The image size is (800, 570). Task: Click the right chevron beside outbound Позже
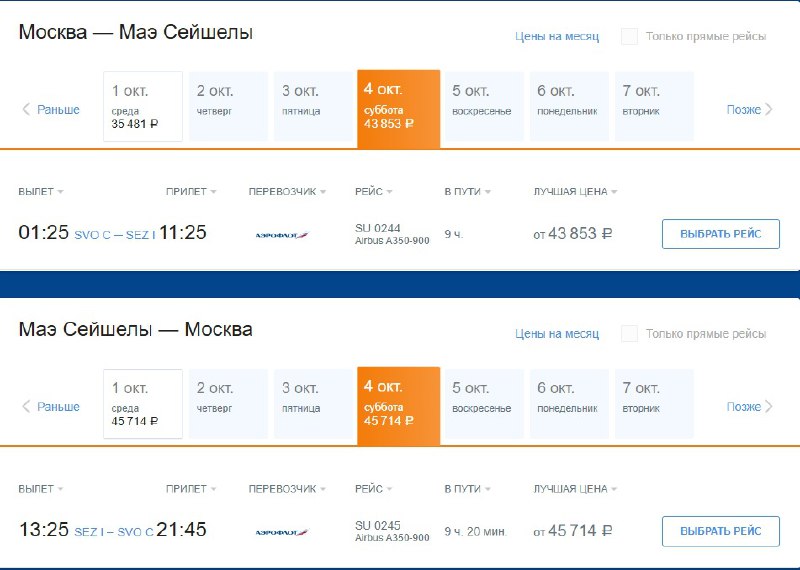pos(769,109)
